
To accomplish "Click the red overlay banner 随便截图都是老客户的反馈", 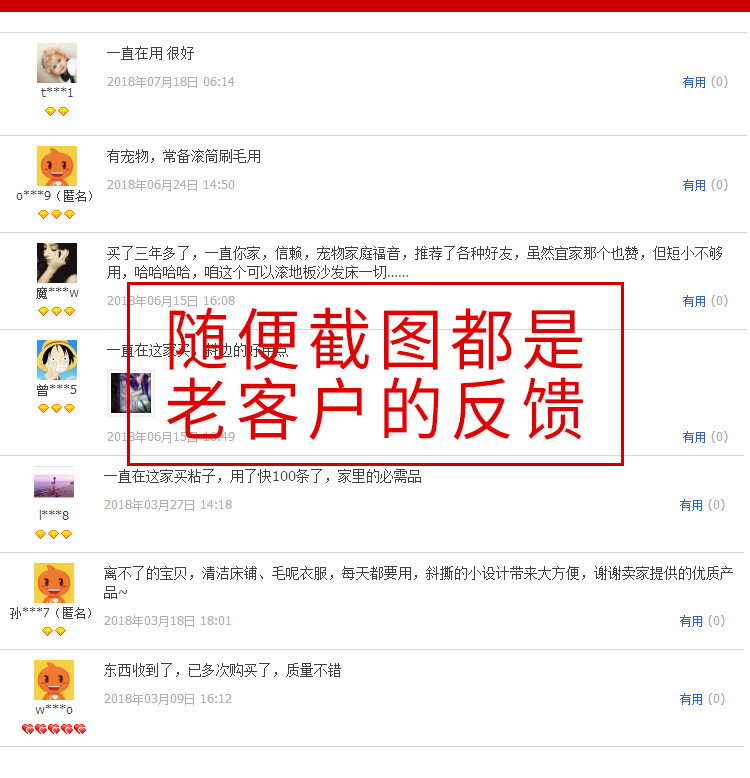I will (375, 374).
